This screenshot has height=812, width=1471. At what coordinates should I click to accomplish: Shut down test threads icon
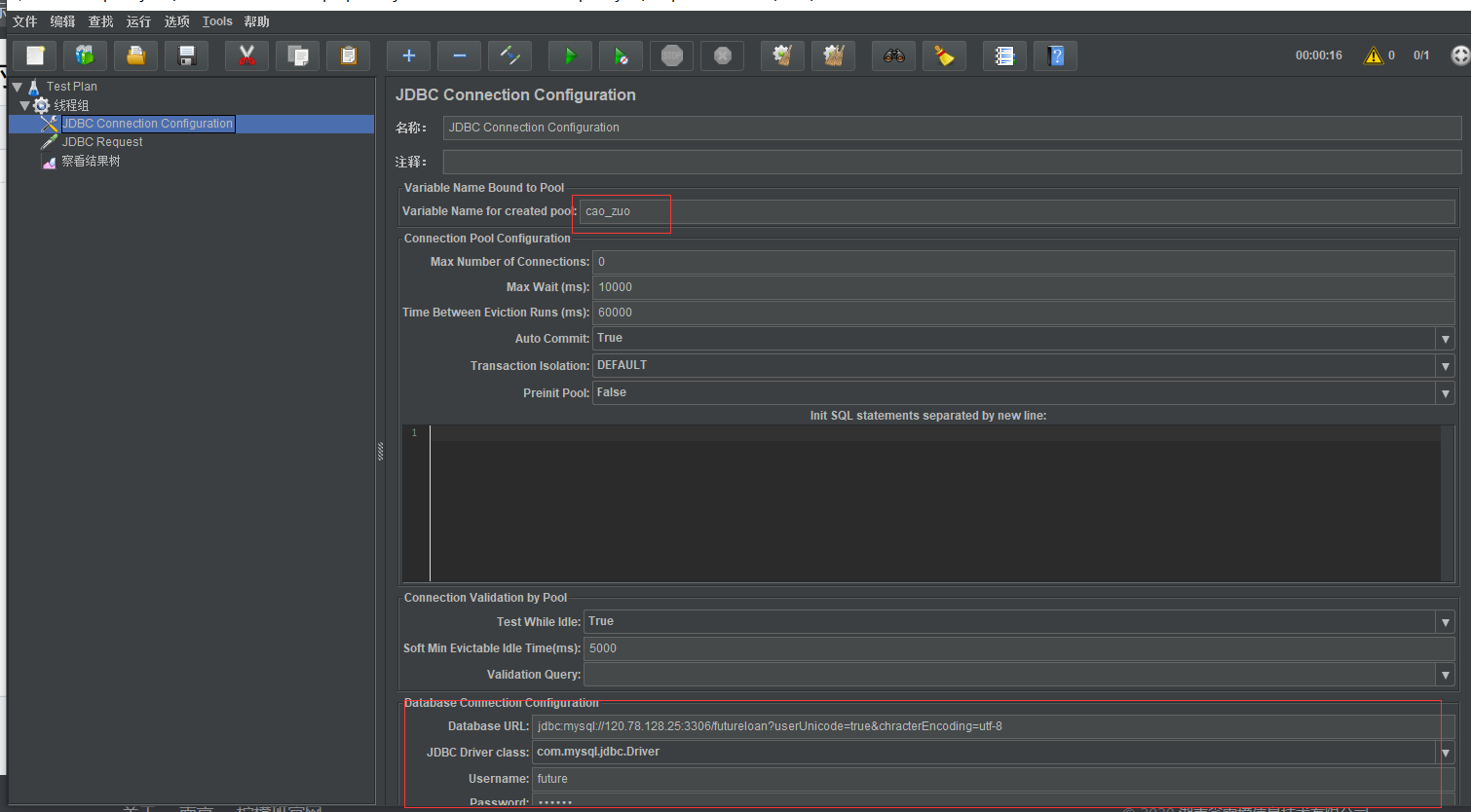point(723,55)
